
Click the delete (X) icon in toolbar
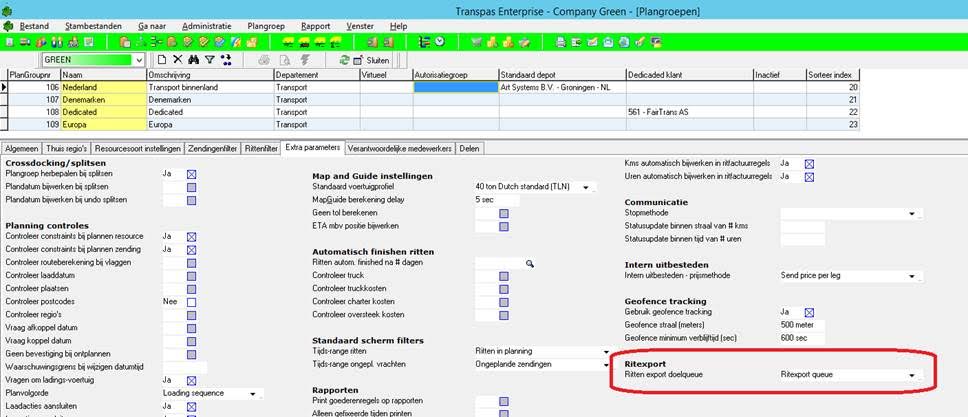[178, 60]
